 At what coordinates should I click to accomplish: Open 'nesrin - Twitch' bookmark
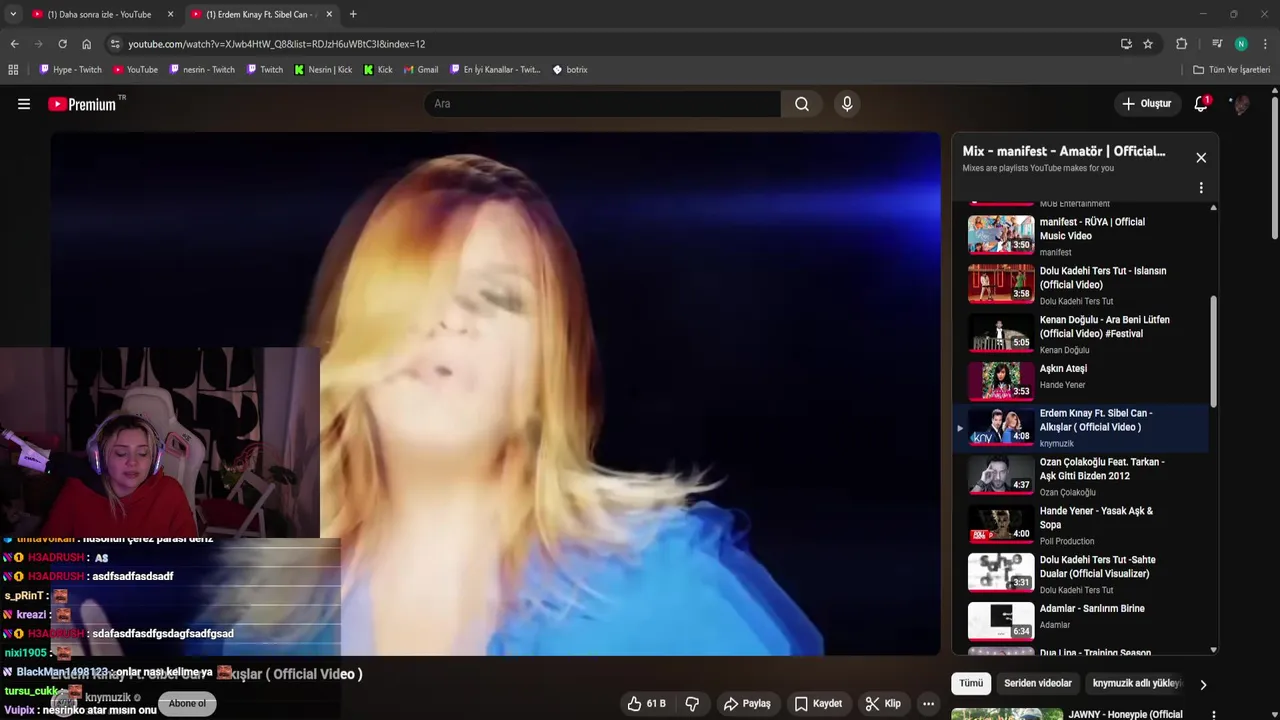tap(202, 70)
